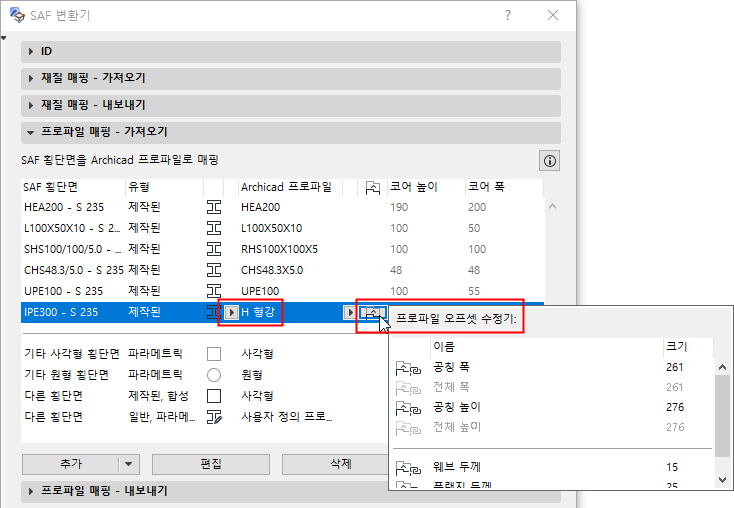
Task: Click 공칭 폭 modifier icon
Action: [408, 368]
